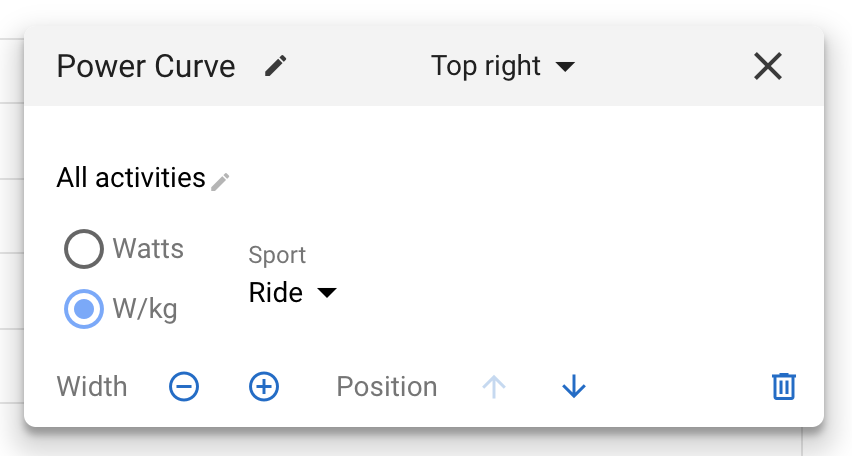Click the Ride dropdown arrow
Screen dimensions: 852x456
tap(327, 293)
